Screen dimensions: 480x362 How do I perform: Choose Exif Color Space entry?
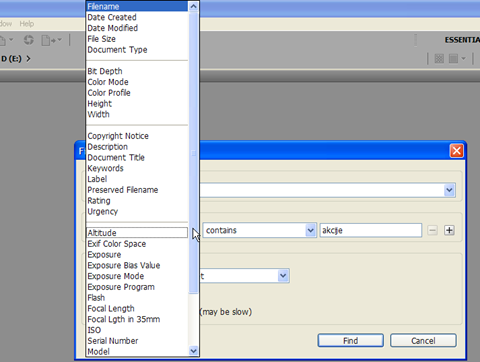click(137, 244)
